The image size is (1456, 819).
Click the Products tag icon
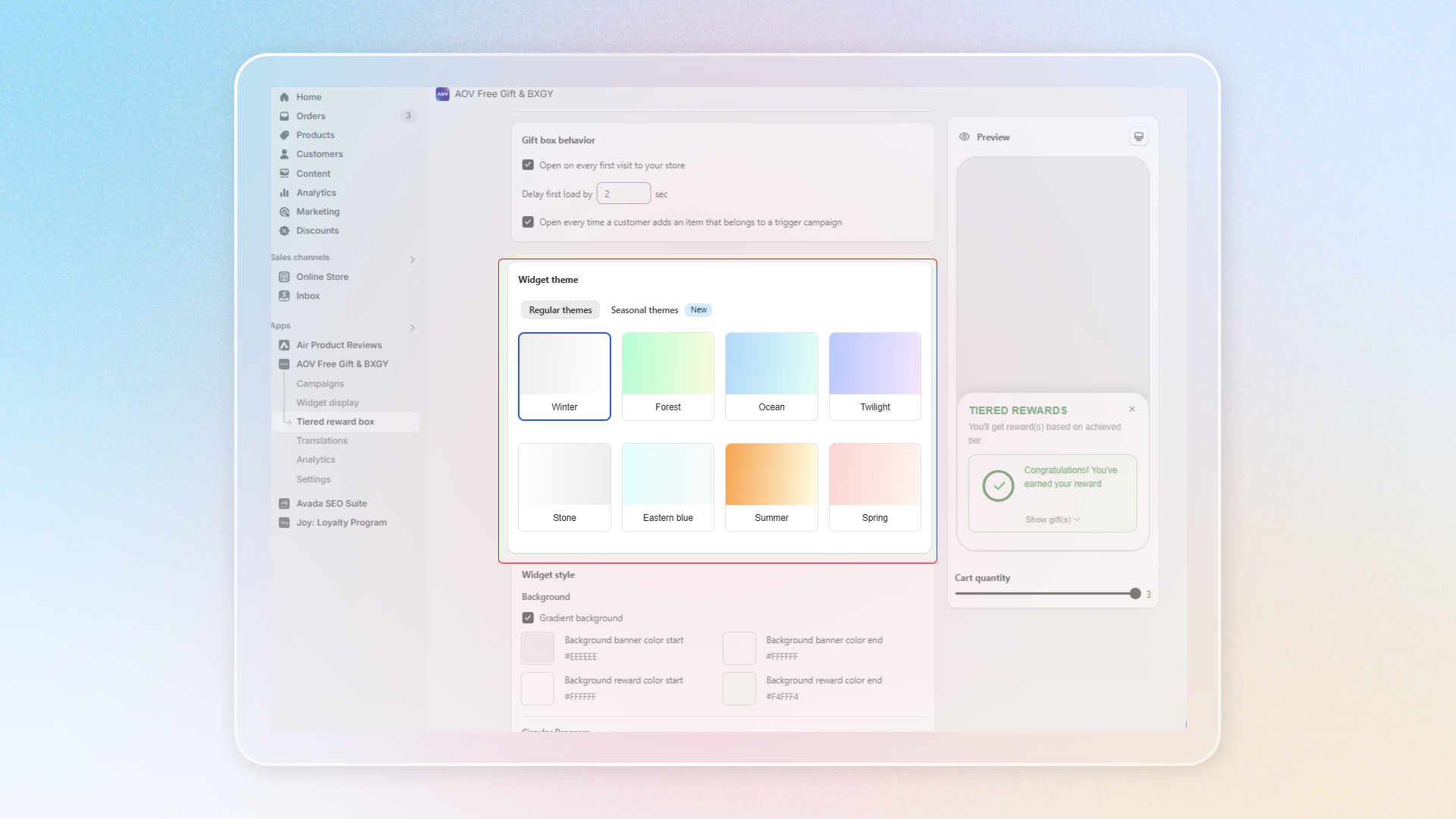(284, 135)
